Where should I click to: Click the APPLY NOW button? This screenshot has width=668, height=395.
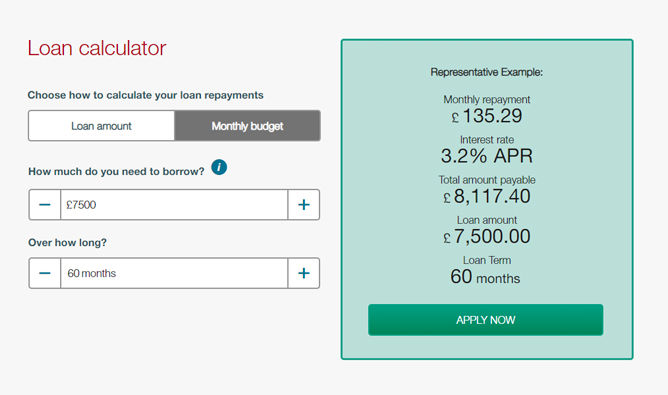click(486, 320)
